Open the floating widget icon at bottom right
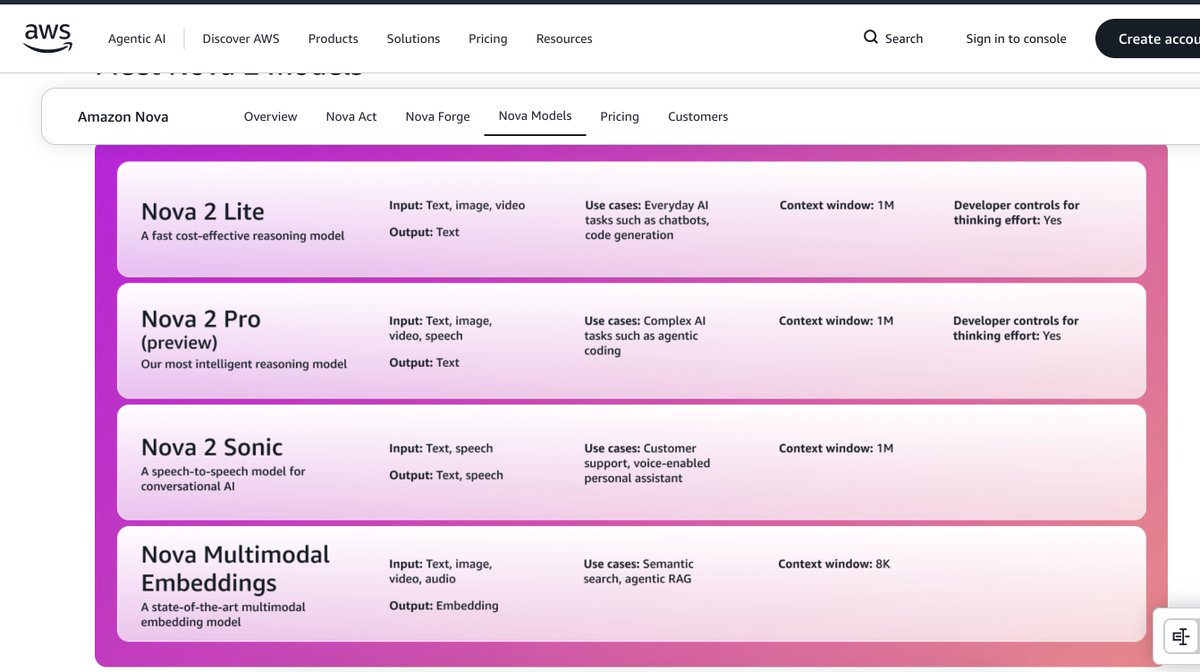This screenshot has width=1200, height=672. [x=1180, y=635]
